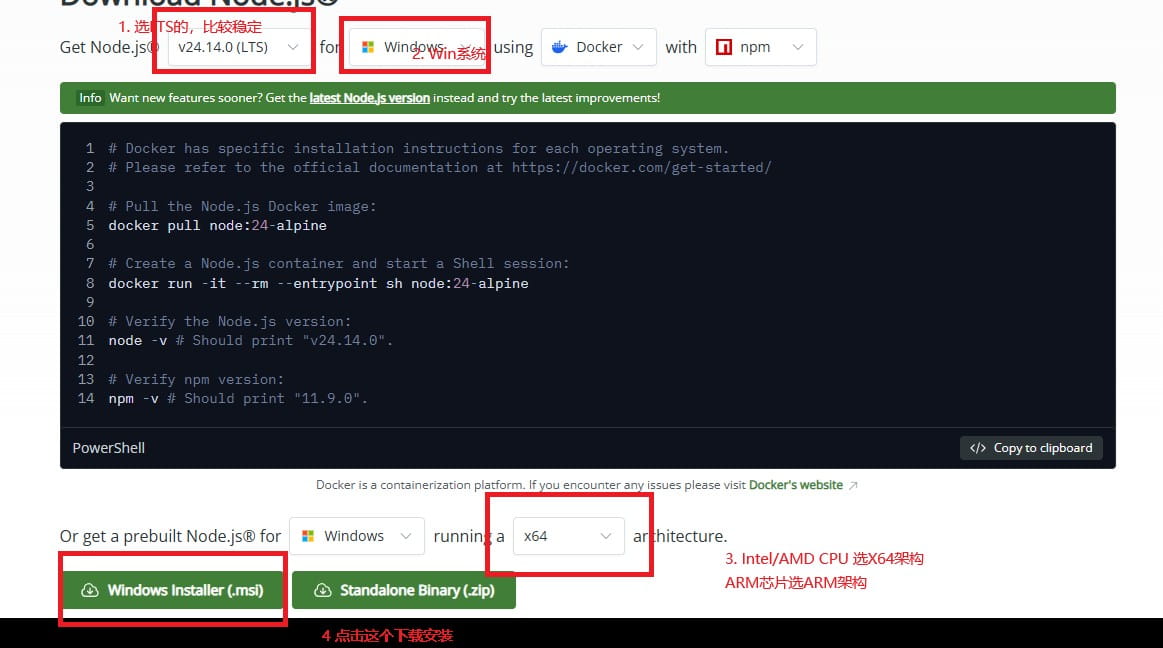1163x648 pixels.
Task: Click the Docker whale icon
Action: (x=560, y=47)
